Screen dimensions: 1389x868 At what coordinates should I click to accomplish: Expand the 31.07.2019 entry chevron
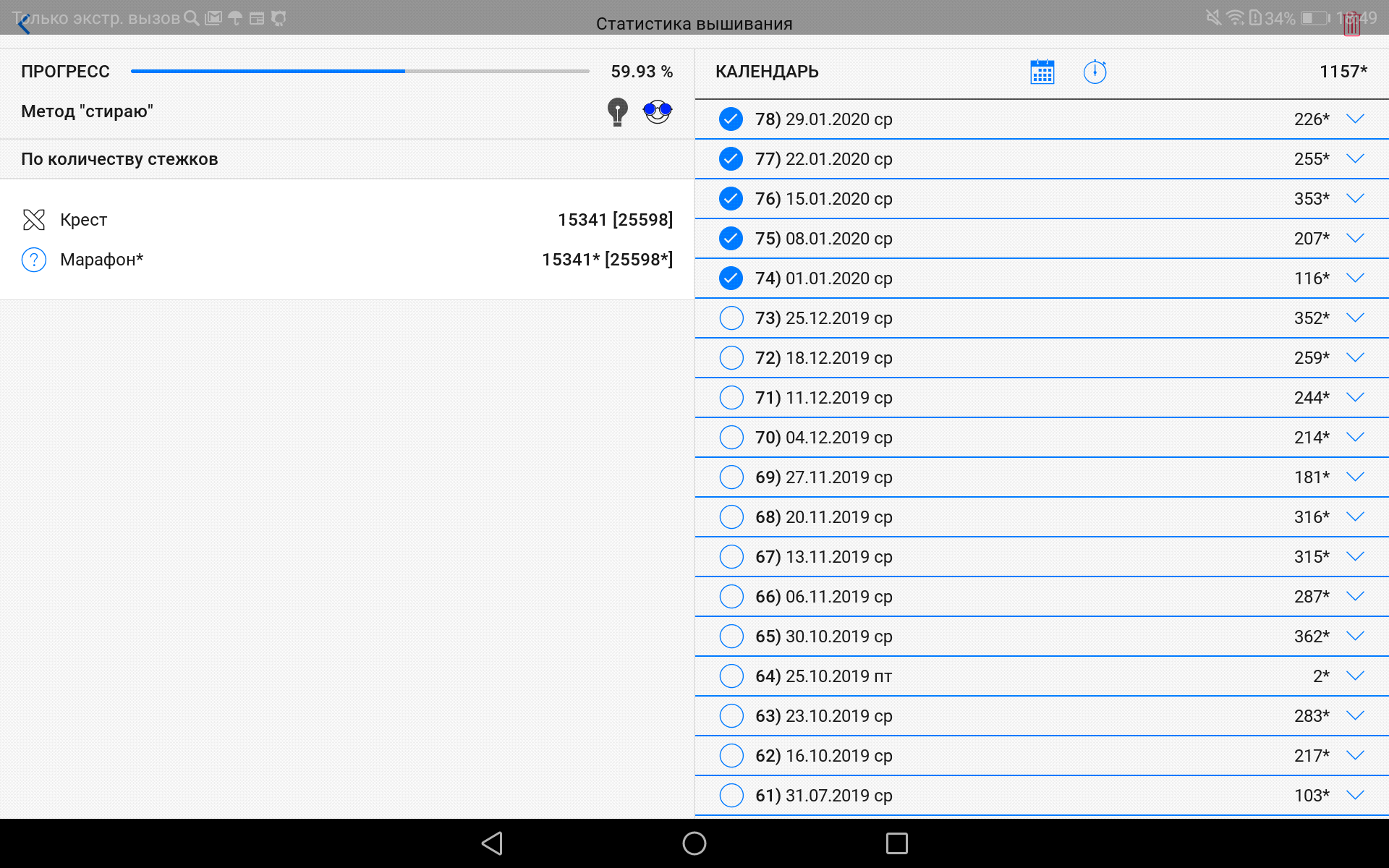point(1355,796)
